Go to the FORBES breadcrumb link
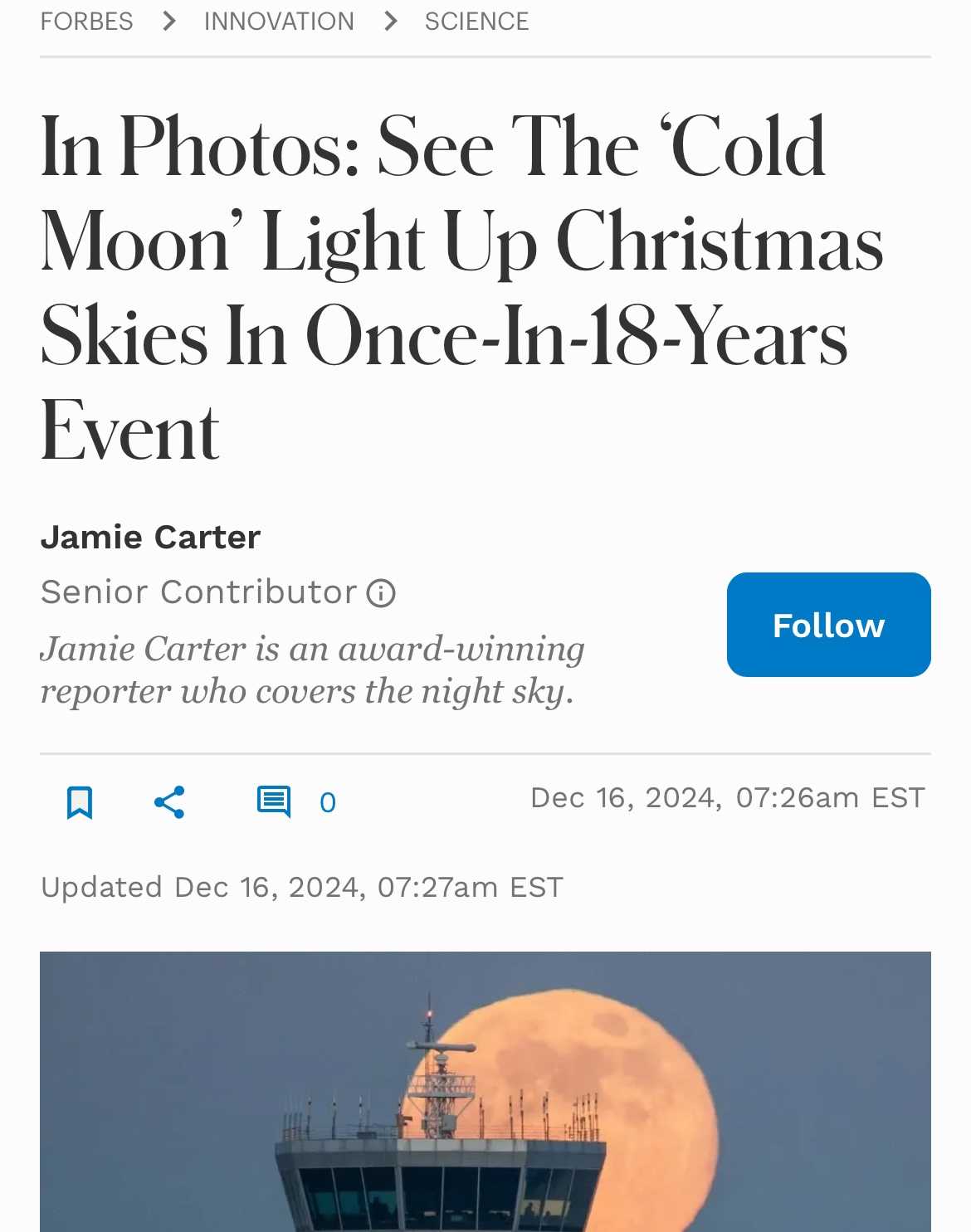This screenshot has height=1232, width=971. pos(86,21)
